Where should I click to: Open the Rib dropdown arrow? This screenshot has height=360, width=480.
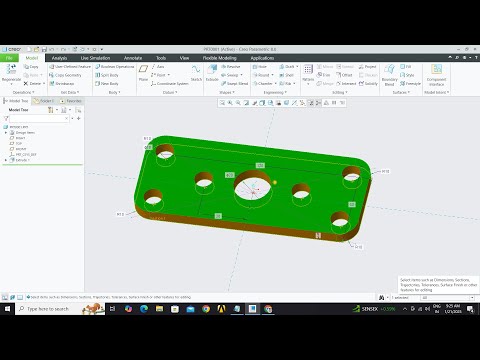[x=294, y=83]
